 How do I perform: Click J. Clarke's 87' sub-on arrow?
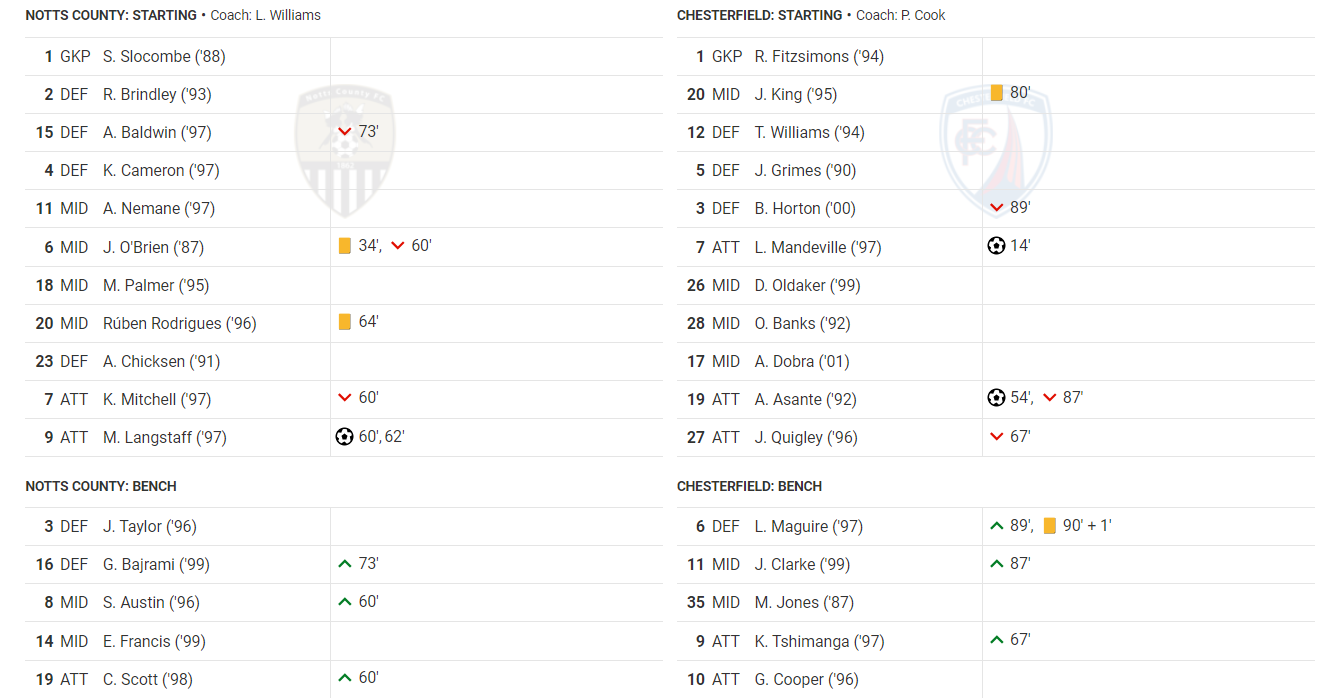[996, 563]
